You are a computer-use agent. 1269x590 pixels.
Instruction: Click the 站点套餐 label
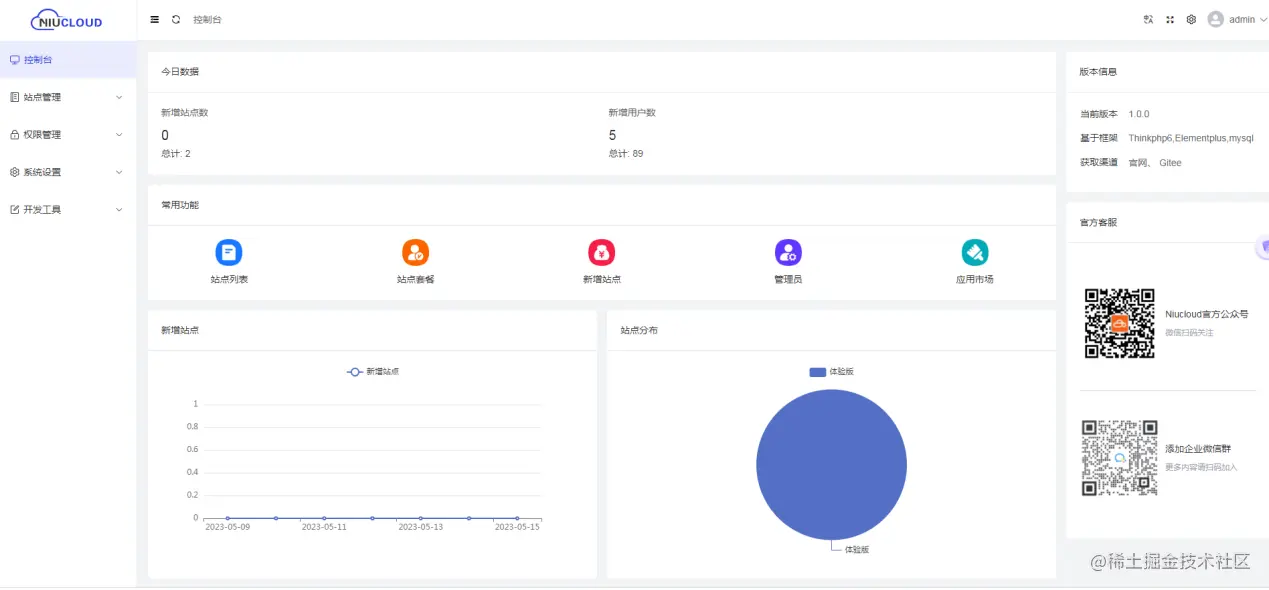click(415, 280)
